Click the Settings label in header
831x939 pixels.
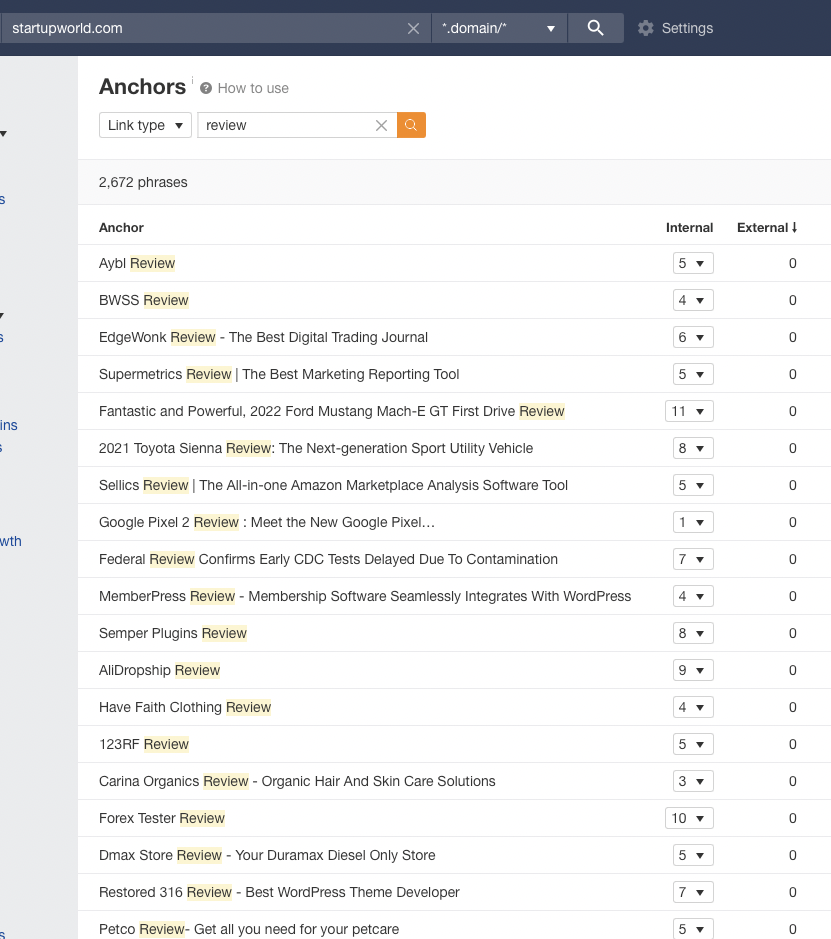pos(687,28)
